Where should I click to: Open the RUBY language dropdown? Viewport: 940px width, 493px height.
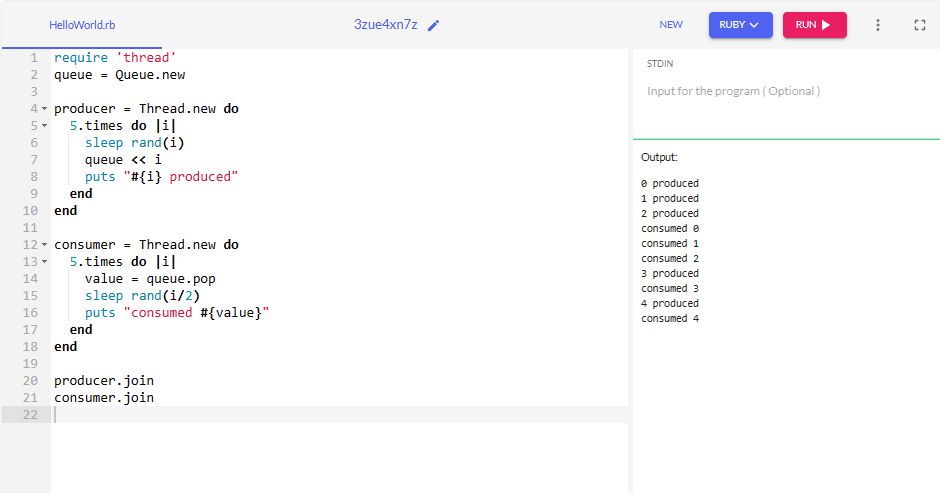(740, 25)
